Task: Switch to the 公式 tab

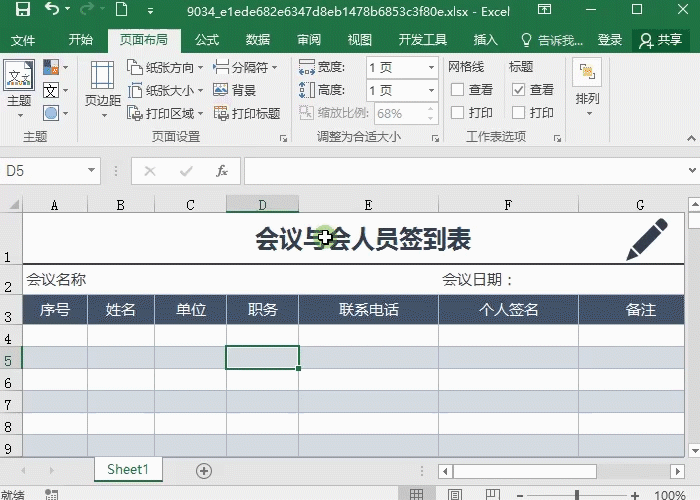Action: [x=207, y=40]
